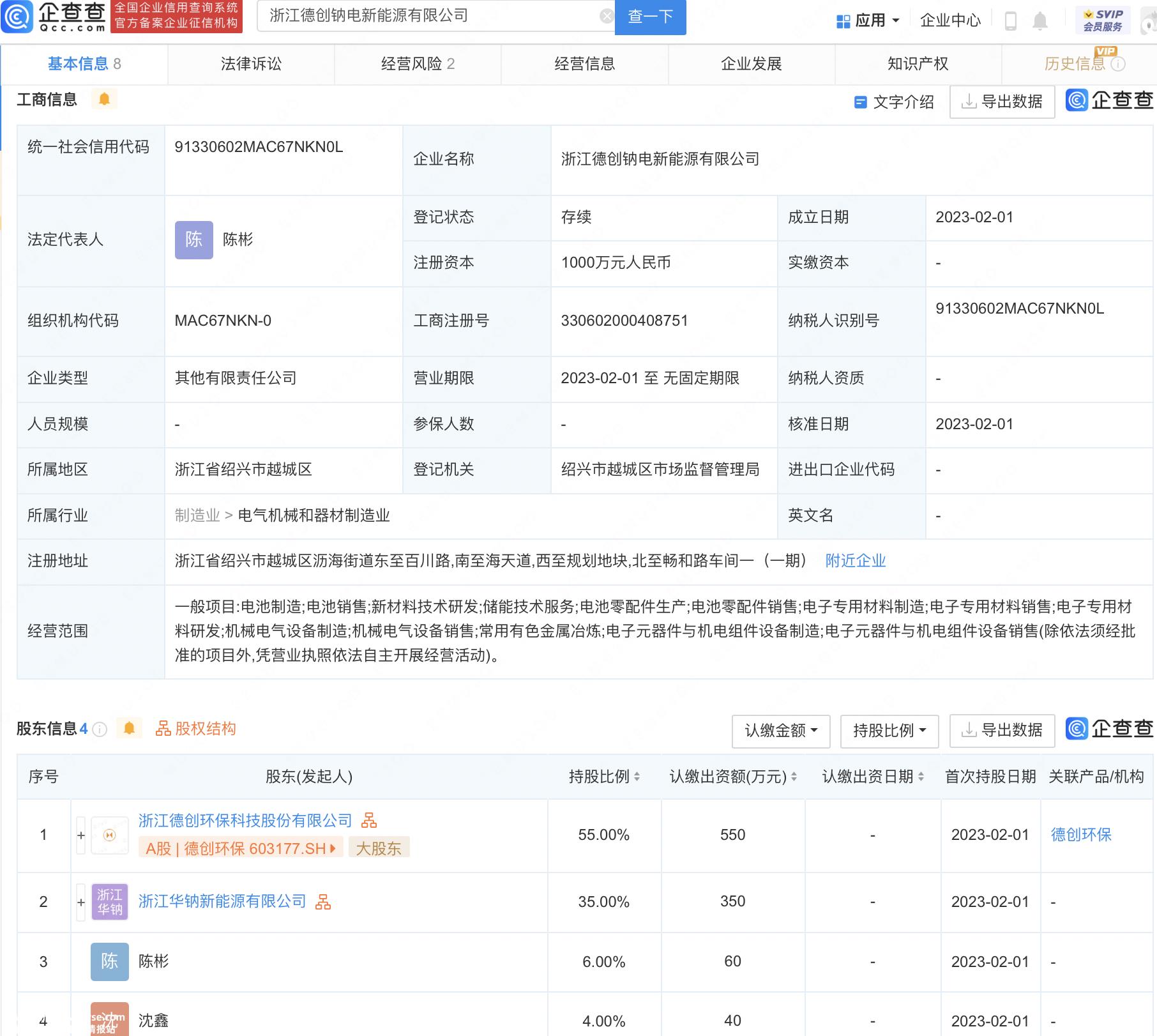
Task: Expand the 浙江德创环保科技 shareholder row
Action: tap(81, 835)
